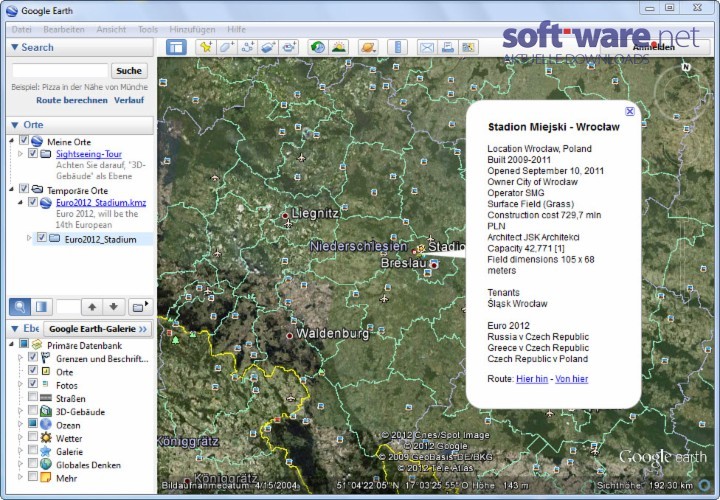Record a tour with camera icon
This screenshot has width=720, height=500.
click(x=289, y=47)
